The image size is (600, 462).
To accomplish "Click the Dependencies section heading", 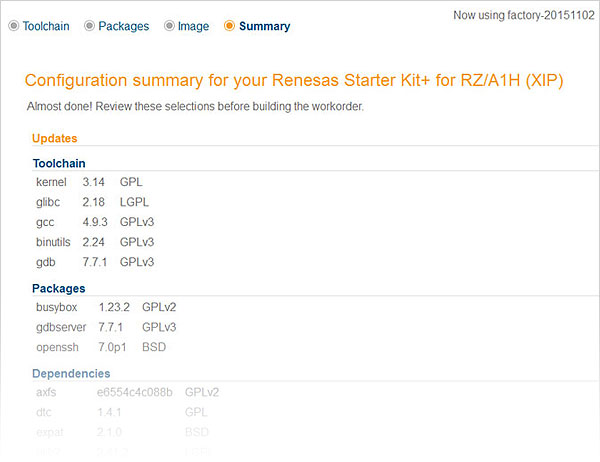I will point(71,374).
